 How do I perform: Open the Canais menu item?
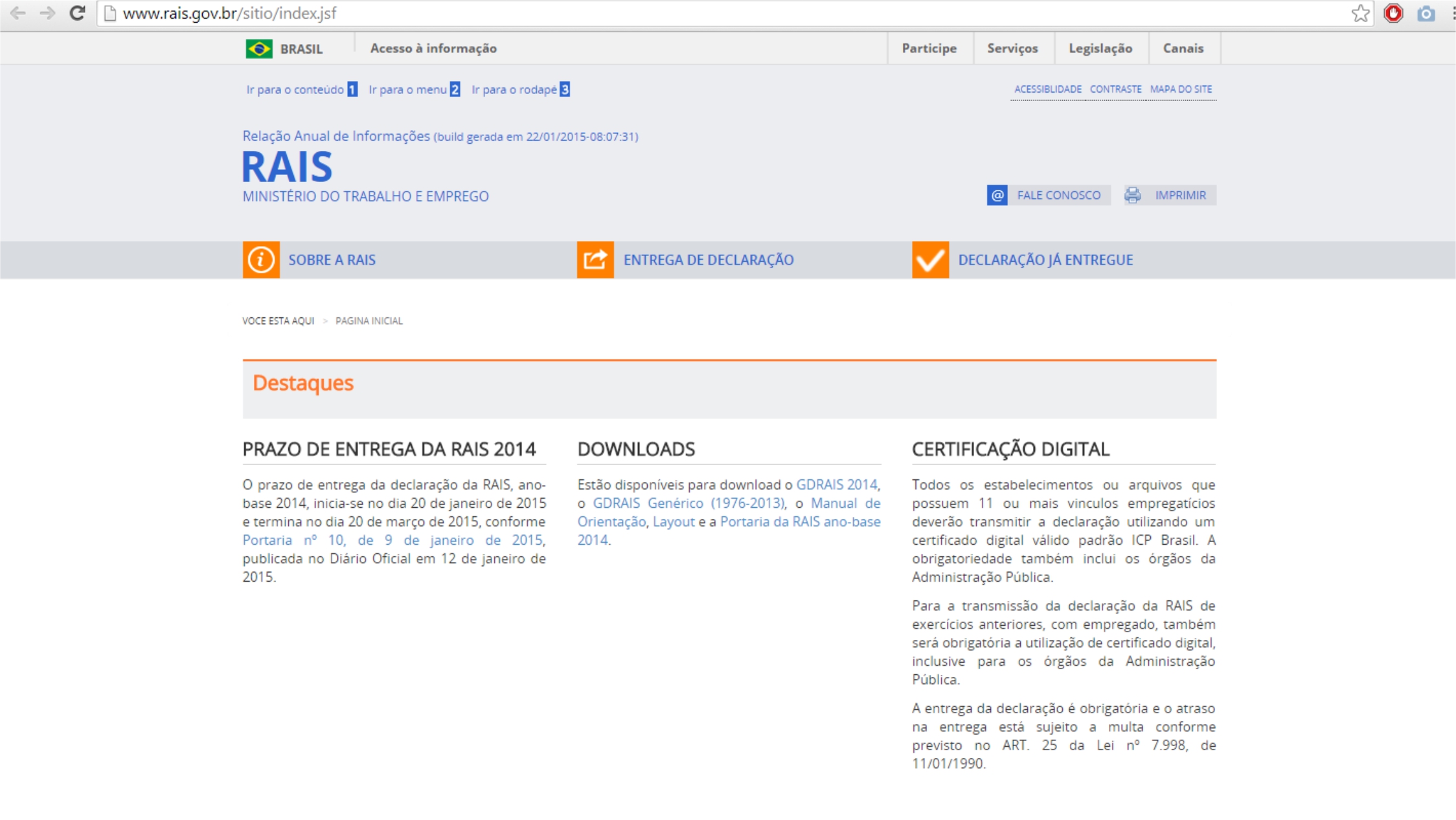pyautogui.click(x=1183, y=49)
